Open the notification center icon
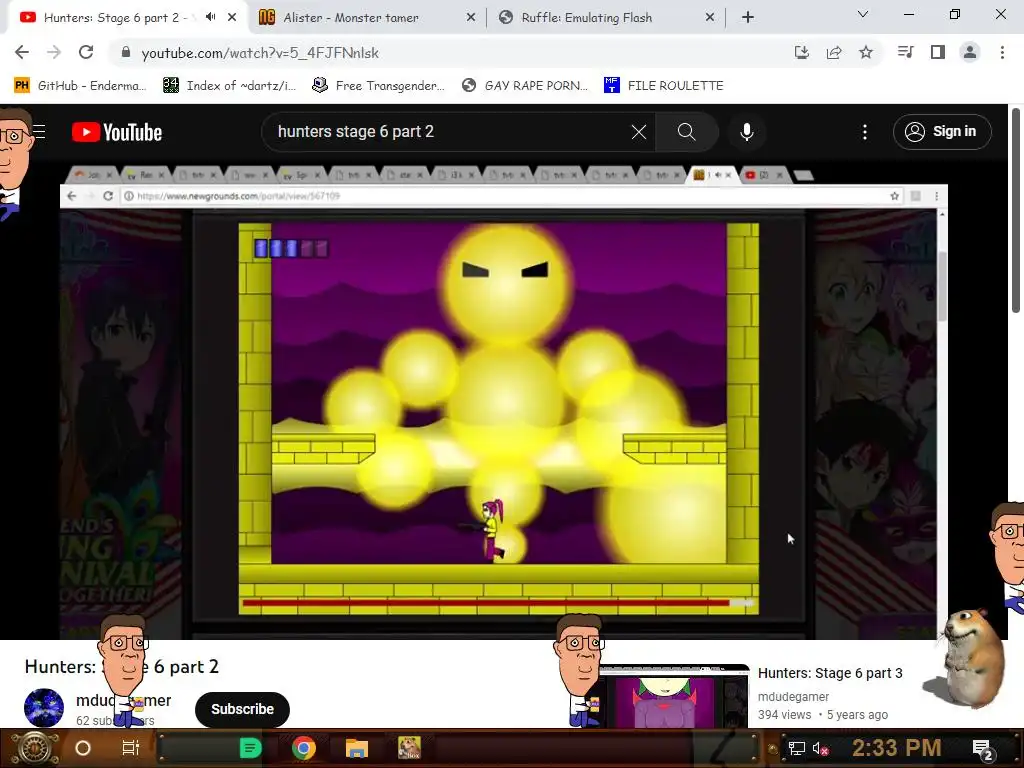This screenshot has width=1024, height=768. click(983, 749)
